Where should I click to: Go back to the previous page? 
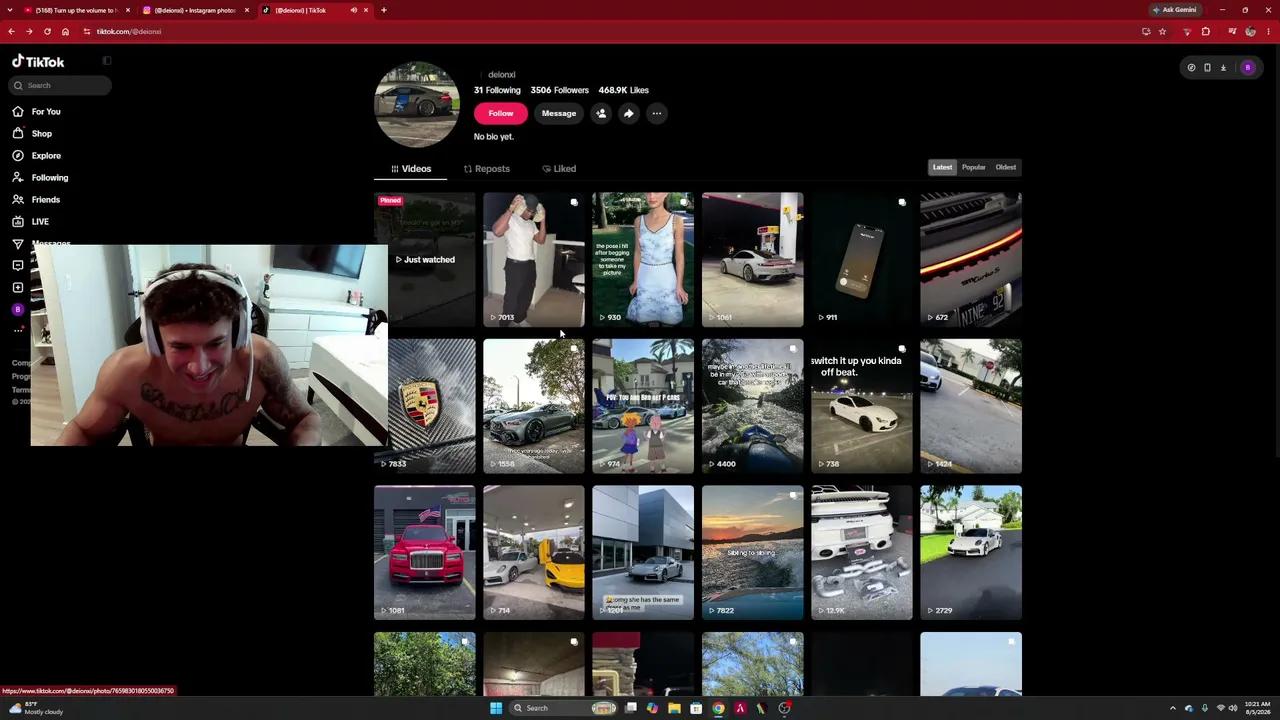11,31
